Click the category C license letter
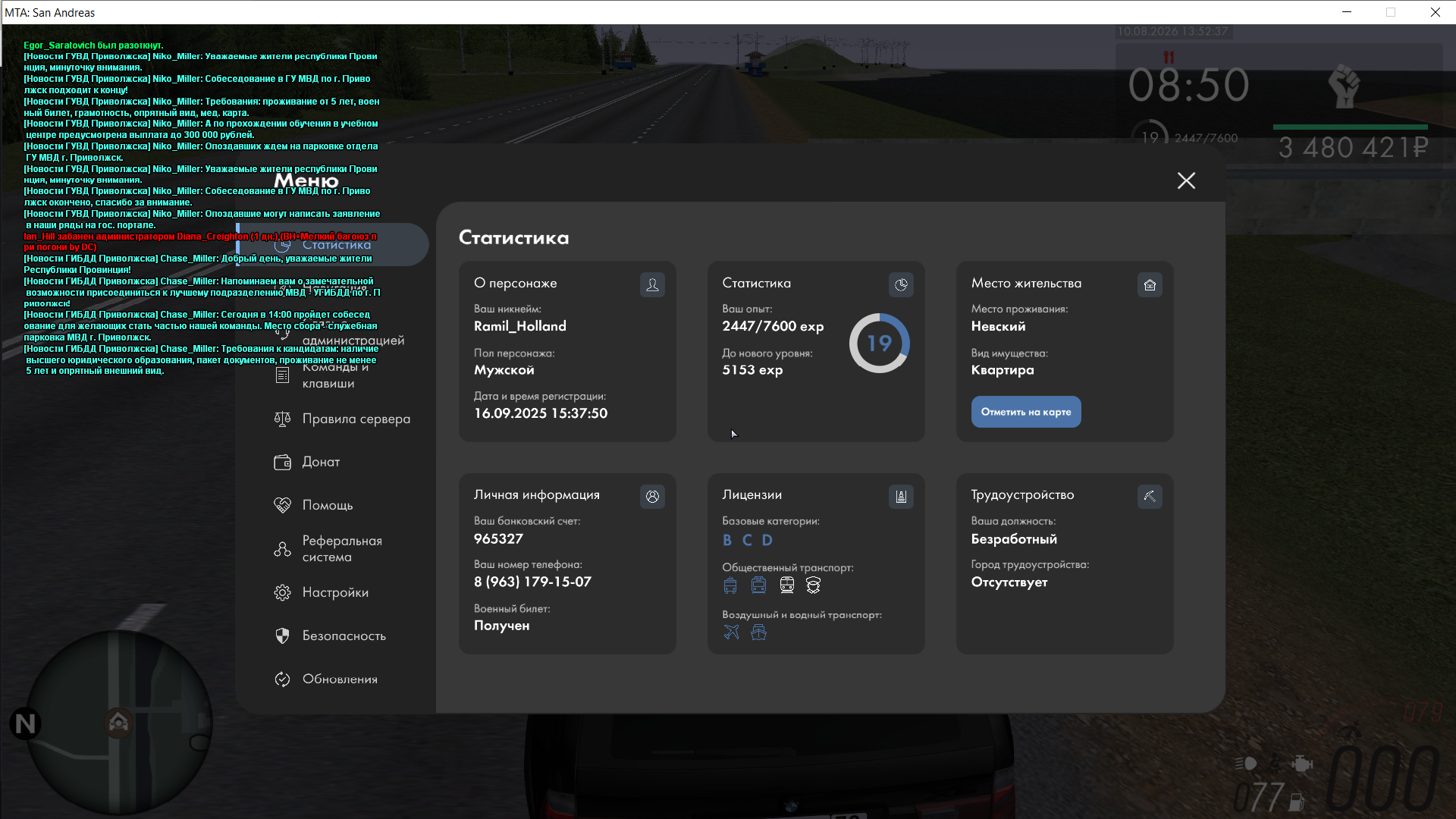The width and height of the screenshot is (1456, 819). pyautogui.click(x=747, y=540)
